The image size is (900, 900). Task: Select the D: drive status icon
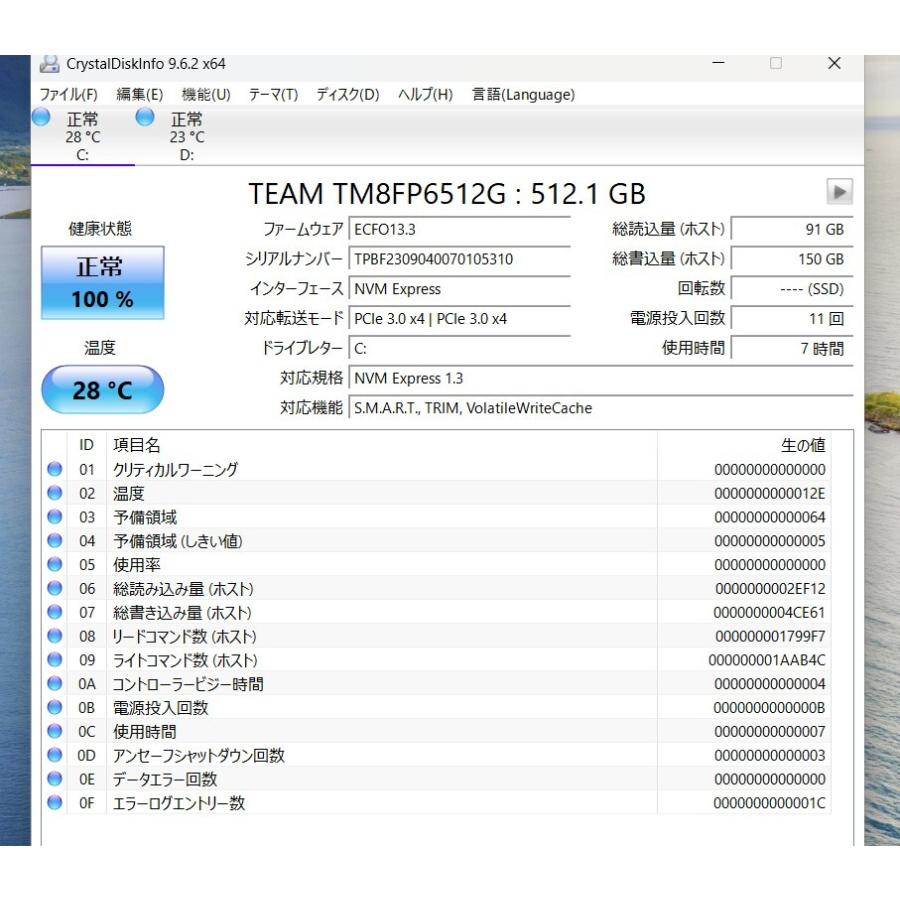145,118
